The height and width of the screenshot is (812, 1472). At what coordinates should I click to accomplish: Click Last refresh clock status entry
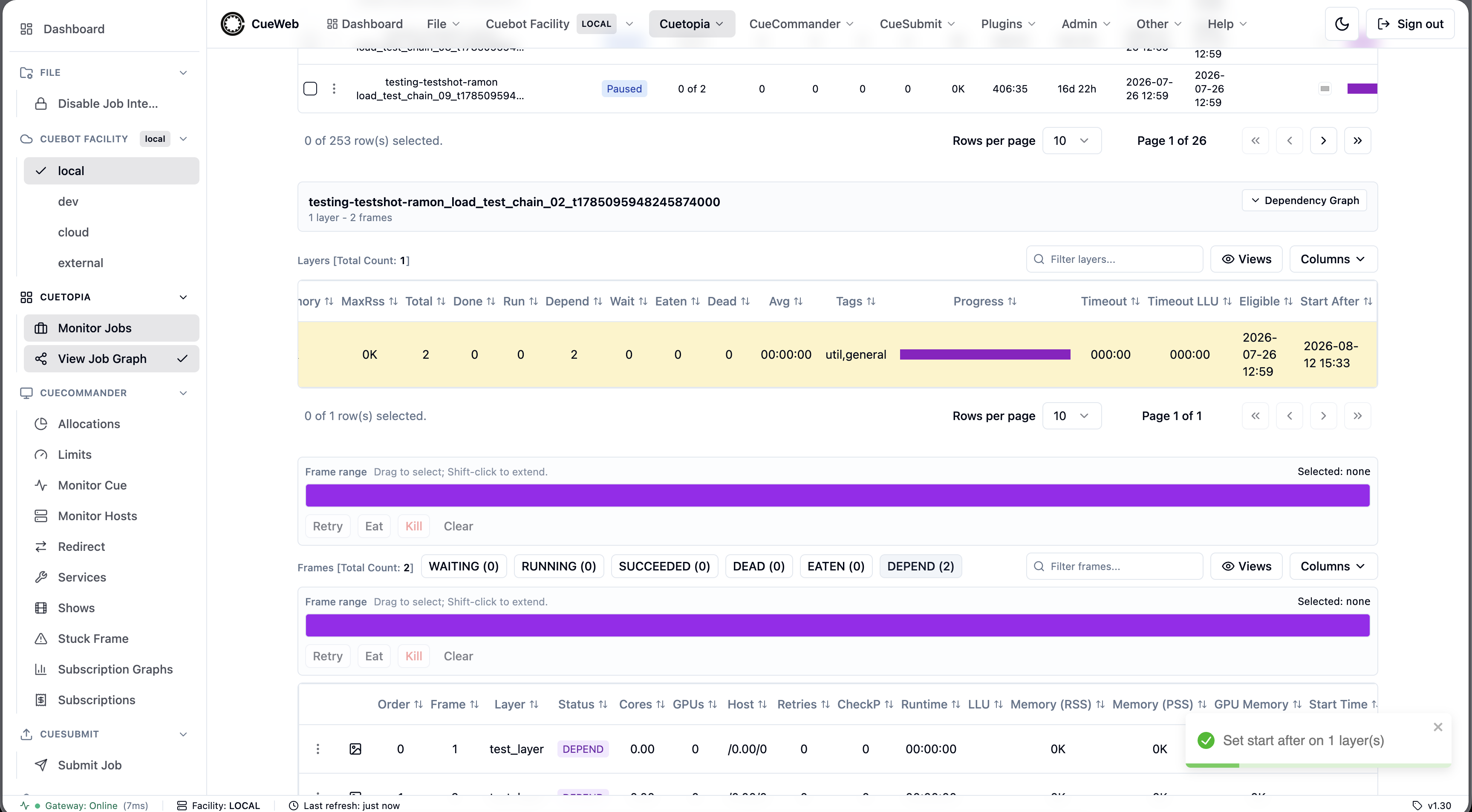click(345, 805)
